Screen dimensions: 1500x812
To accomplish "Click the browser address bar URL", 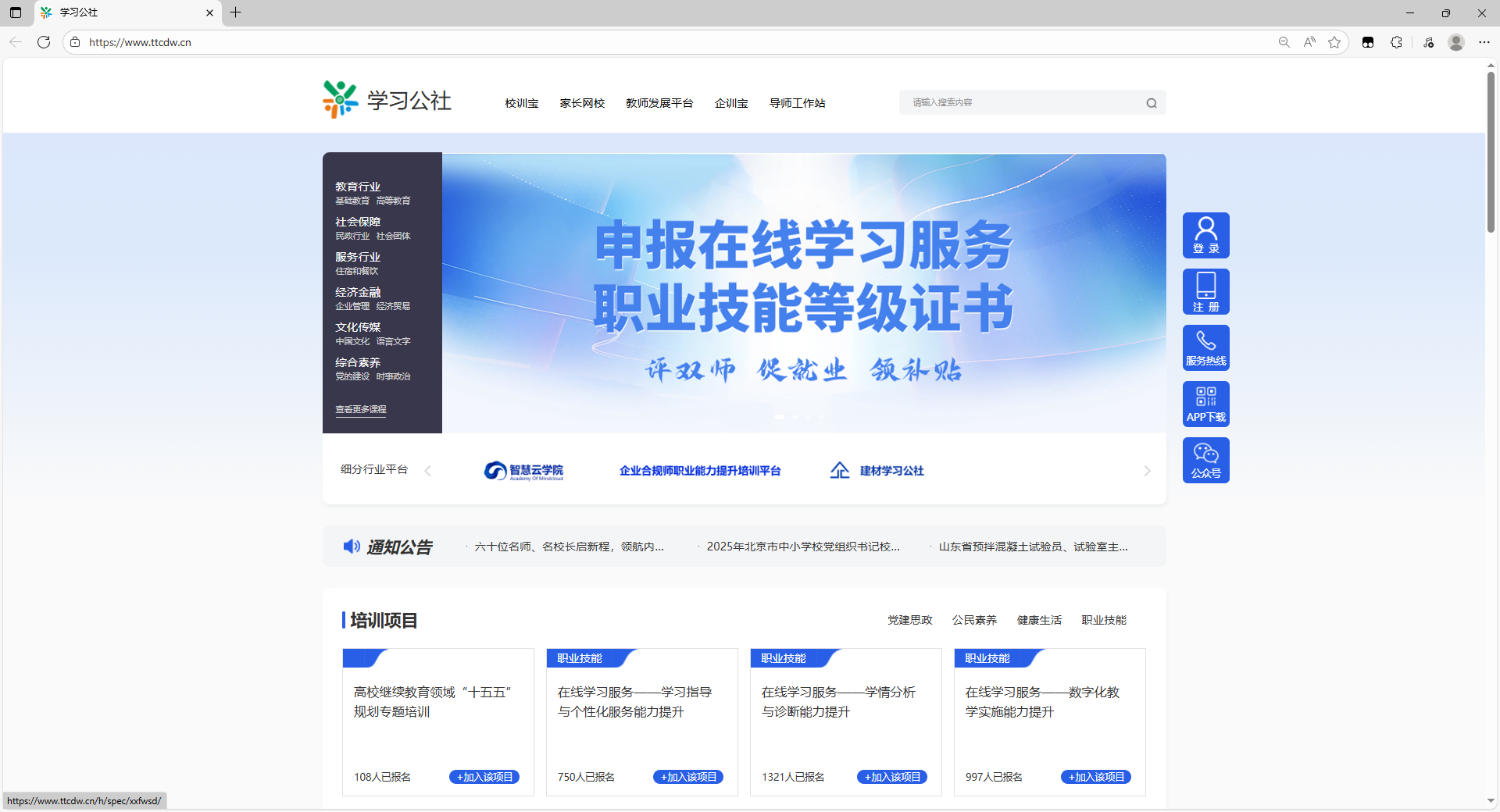I will (x=140, y=42).
